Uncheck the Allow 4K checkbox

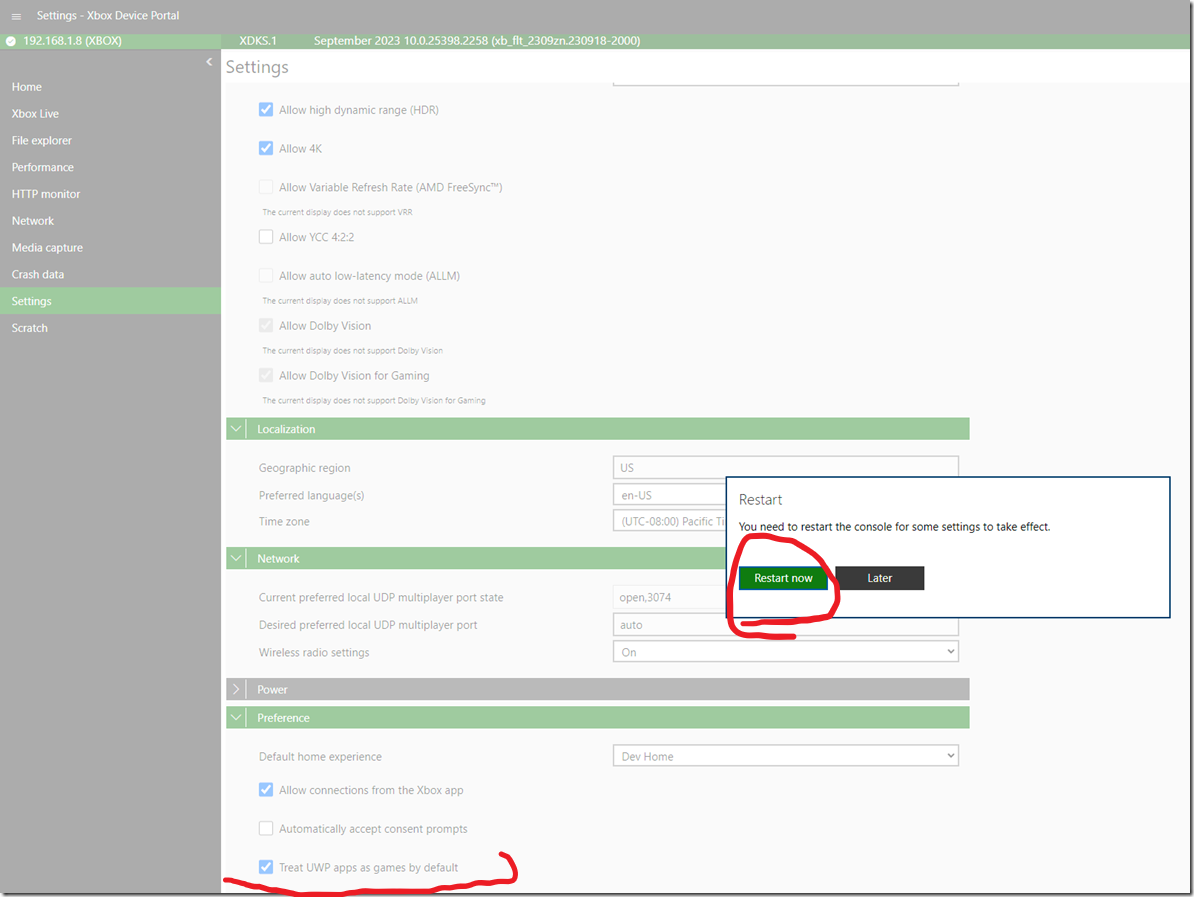266,148
